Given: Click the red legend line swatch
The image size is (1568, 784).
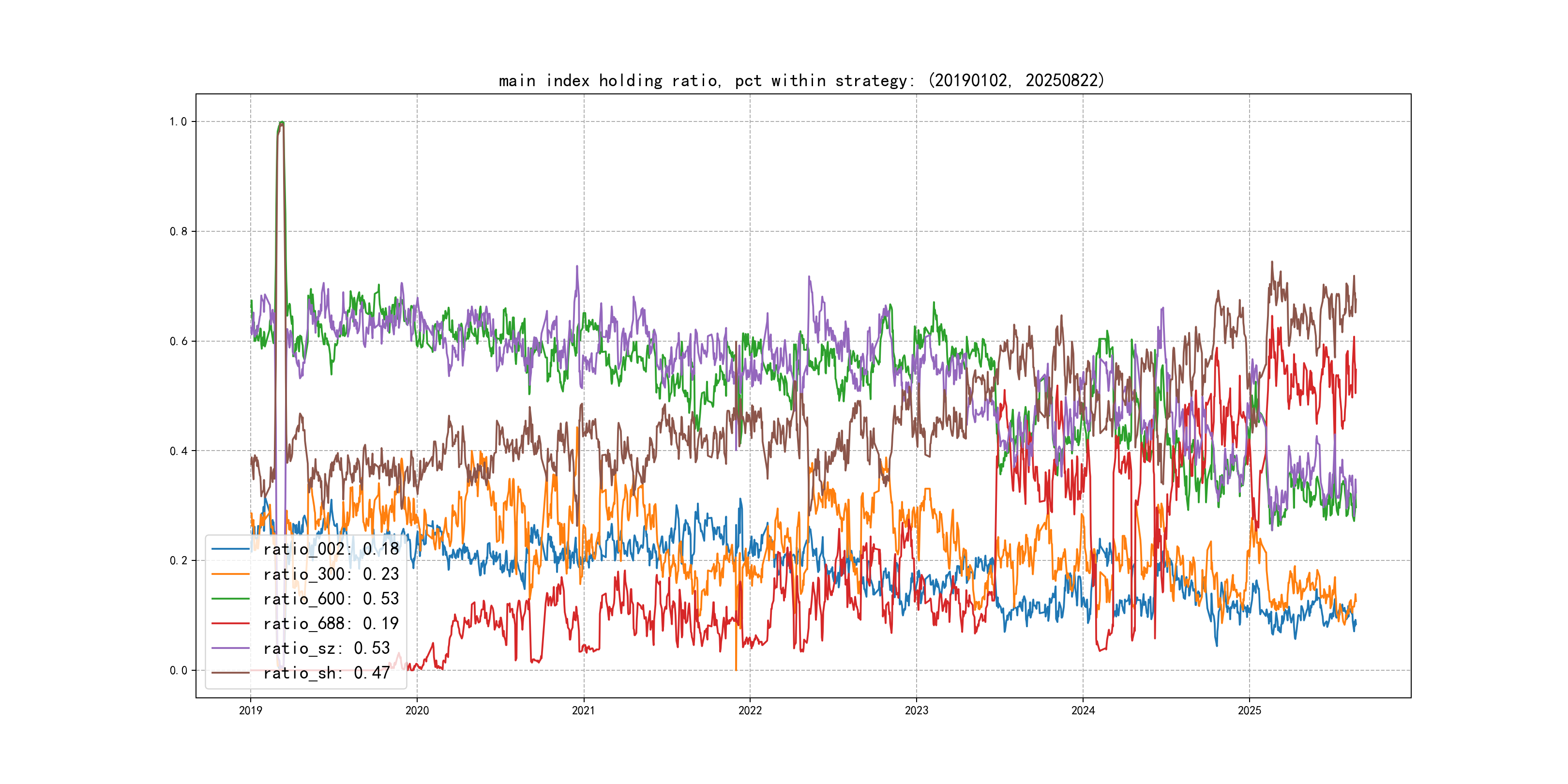Looking at the screenshot, I should point(231,623).
